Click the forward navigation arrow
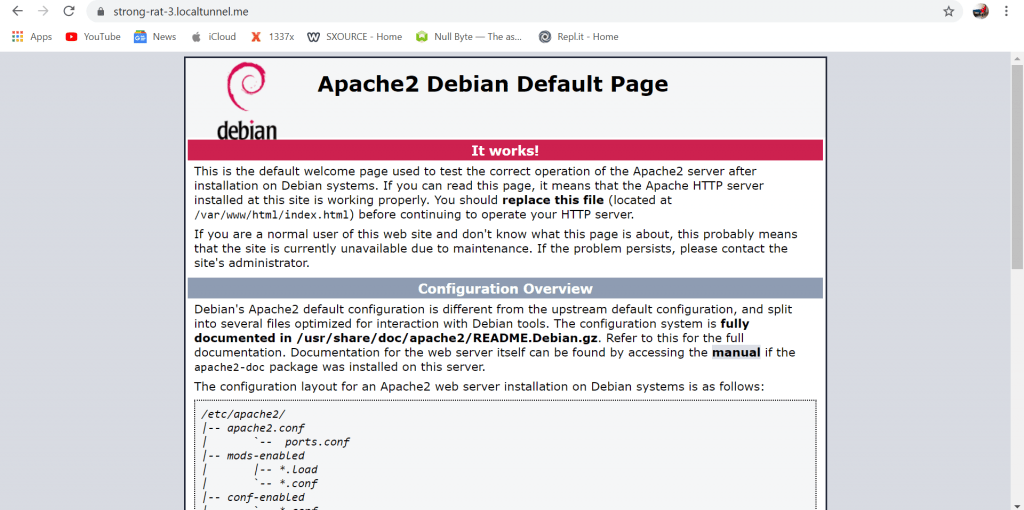1024x510 pixels. (43, 11)
